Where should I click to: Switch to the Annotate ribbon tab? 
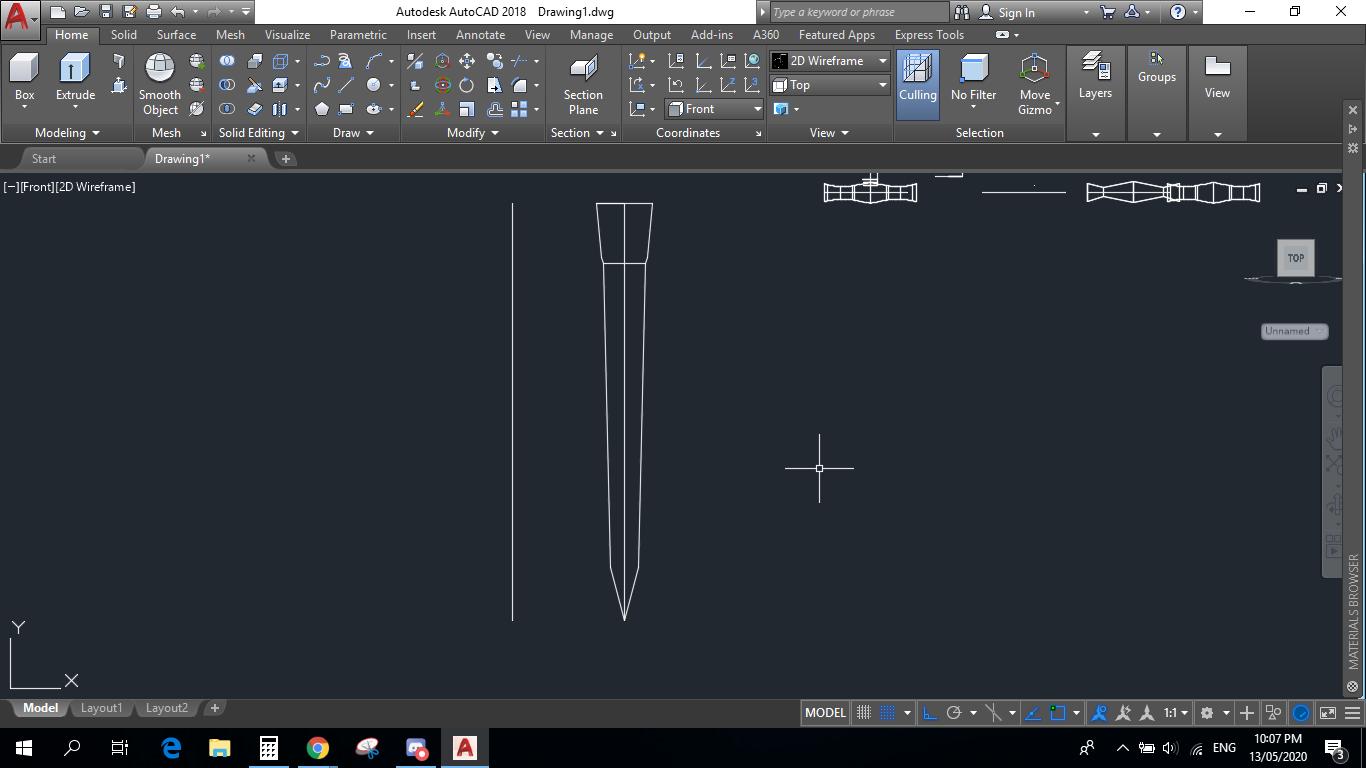(x=481, y=35)
